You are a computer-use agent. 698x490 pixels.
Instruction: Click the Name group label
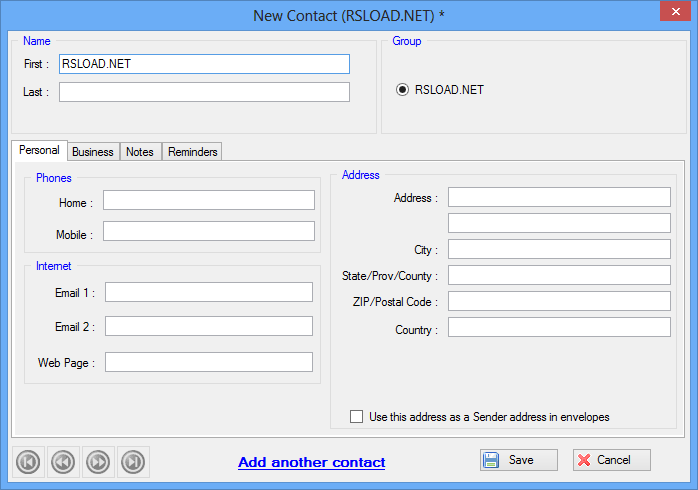click(37, 41)
